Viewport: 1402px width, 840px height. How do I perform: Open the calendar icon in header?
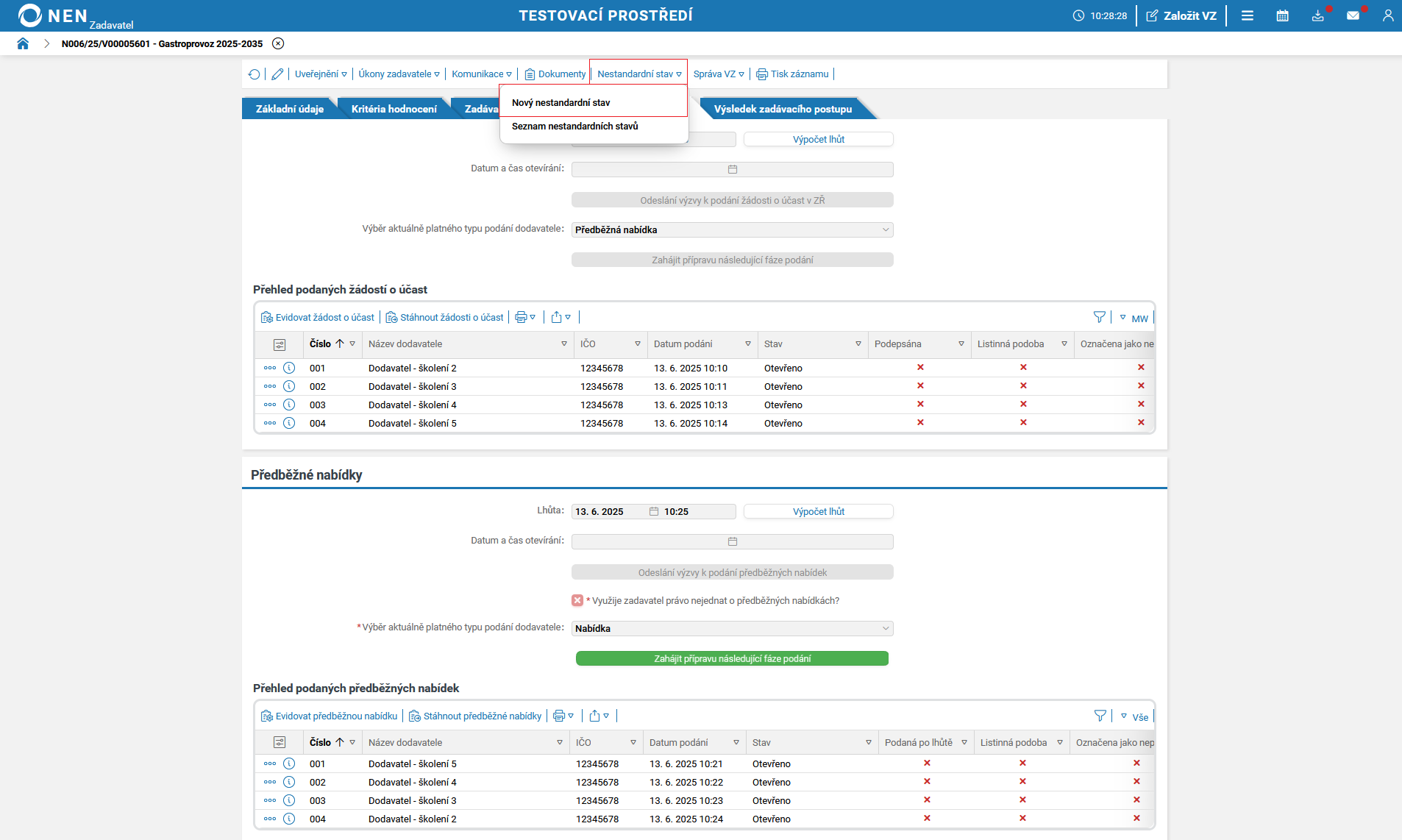[x=1283, y=15]
